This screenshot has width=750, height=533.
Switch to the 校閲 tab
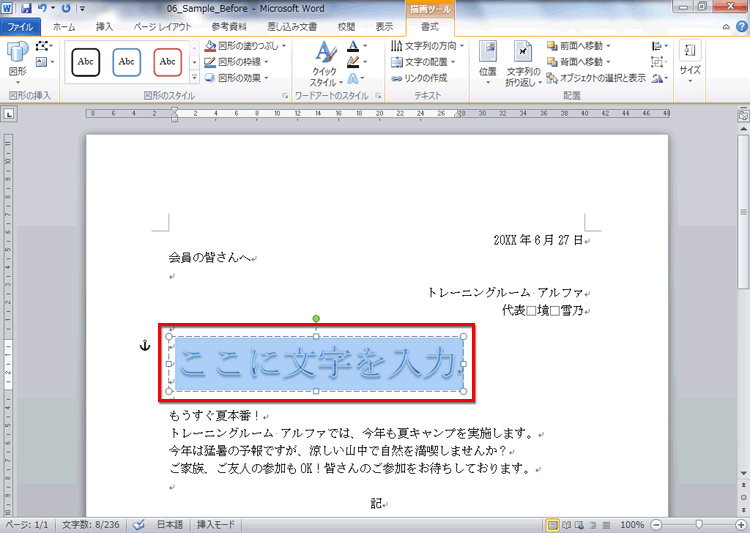coord(346,27)
